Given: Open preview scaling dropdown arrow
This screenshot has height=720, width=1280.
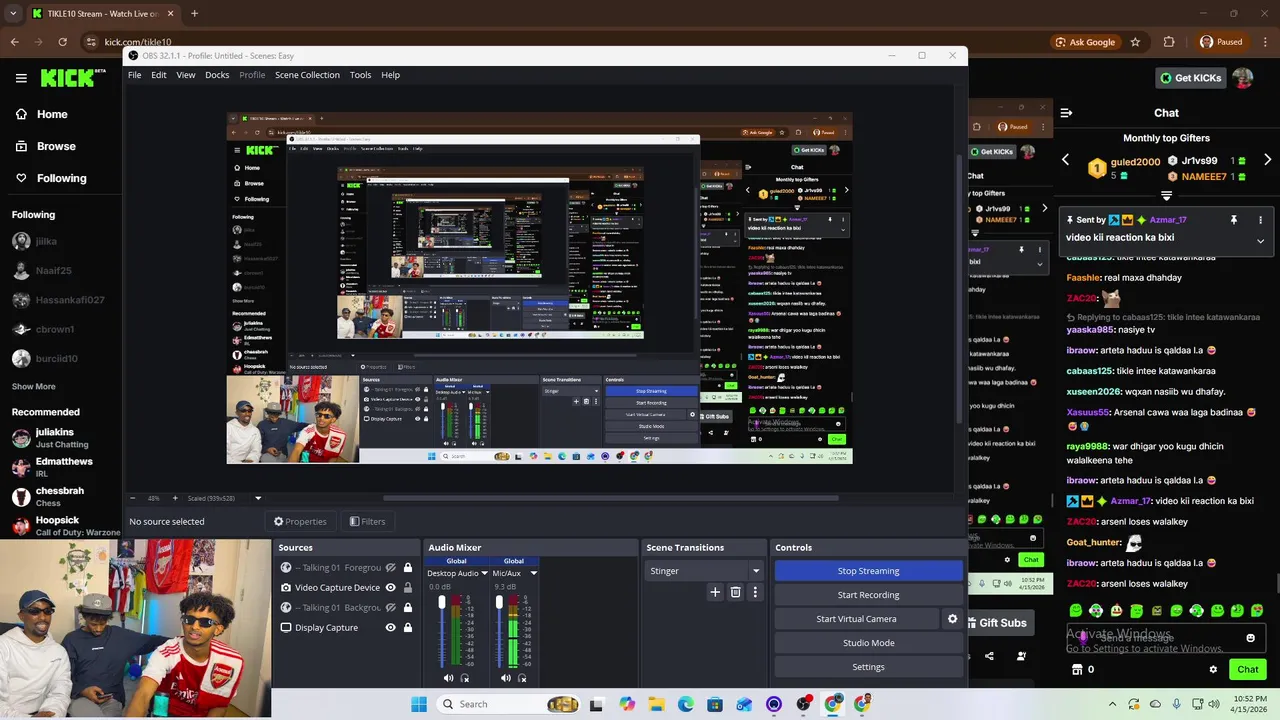Looking at the screenshot, I should pos(258,498).
